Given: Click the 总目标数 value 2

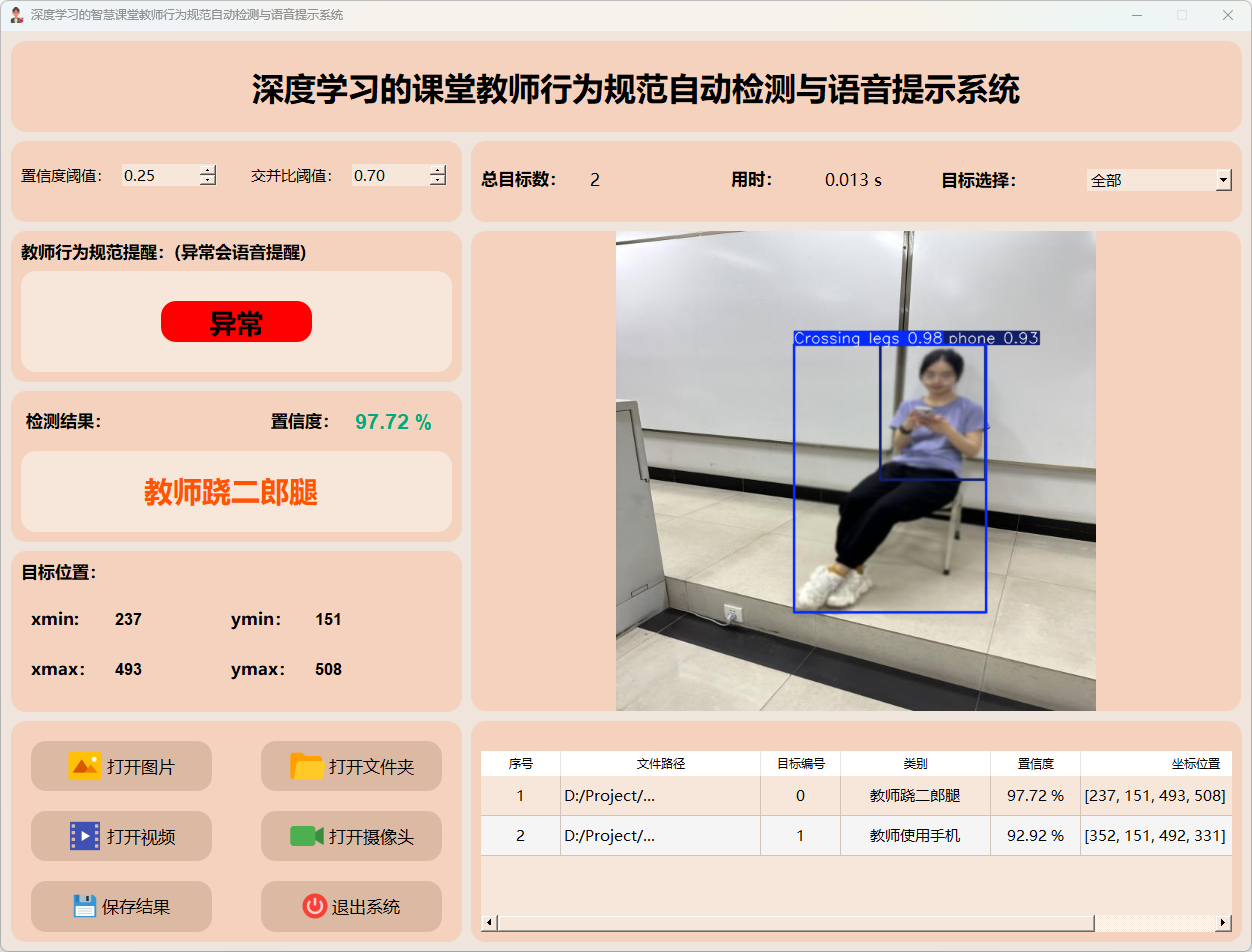Looking at the screenshot, I should (595, 180).
